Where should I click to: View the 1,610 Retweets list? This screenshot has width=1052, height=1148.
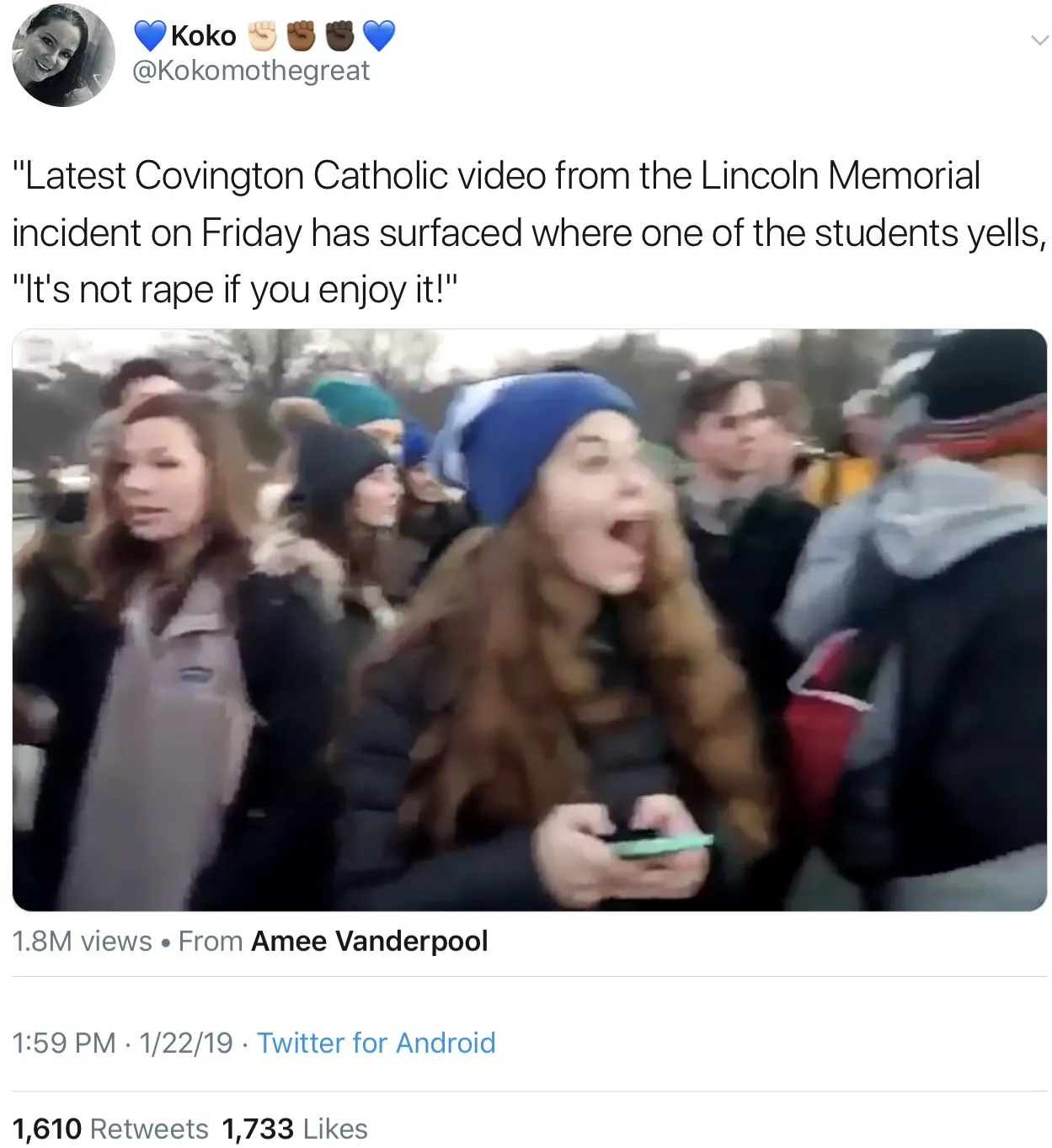(x=110, y=1129)
